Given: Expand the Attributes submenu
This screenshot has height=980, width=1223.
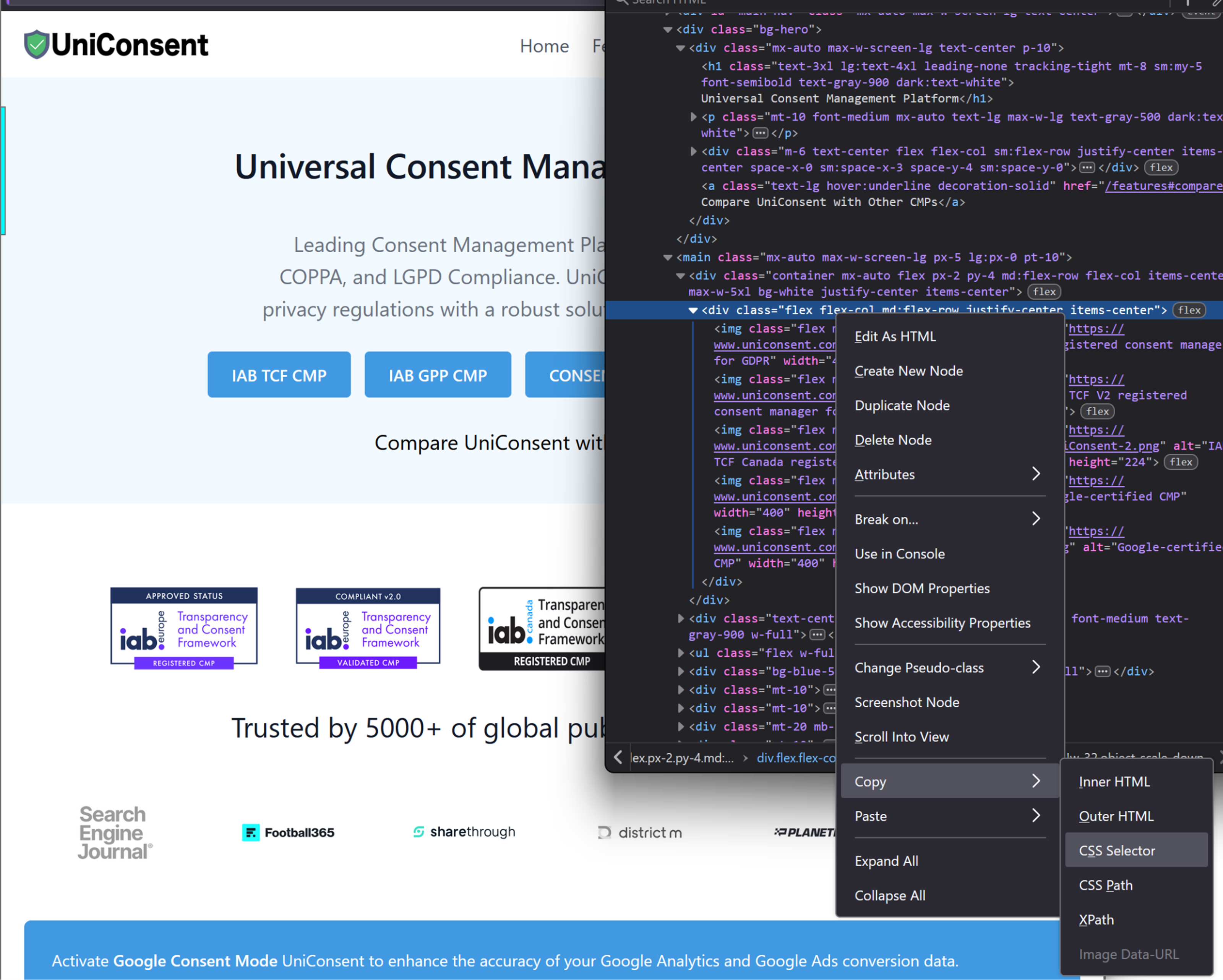Looking at the screenshot, I should 950,474.
